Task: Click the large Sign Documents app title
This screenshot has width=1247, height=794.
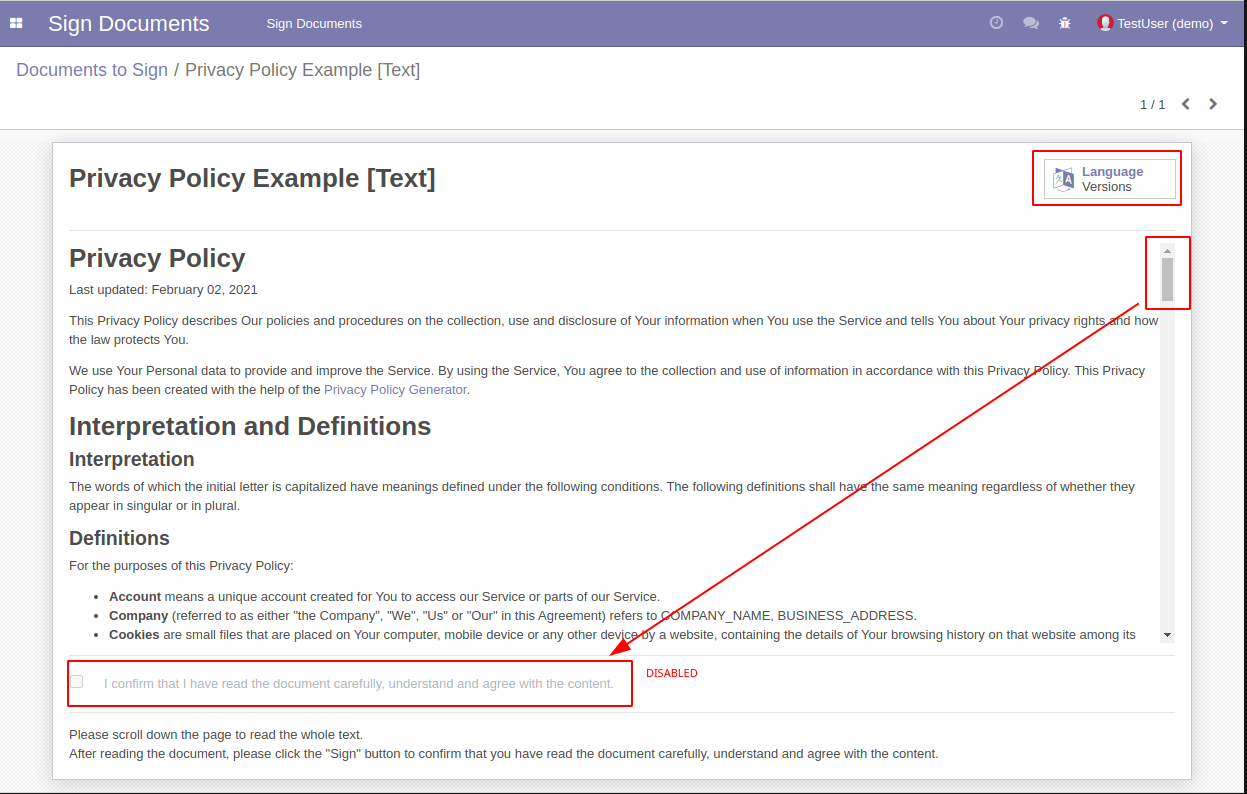Action: click(x=129, y=23)
